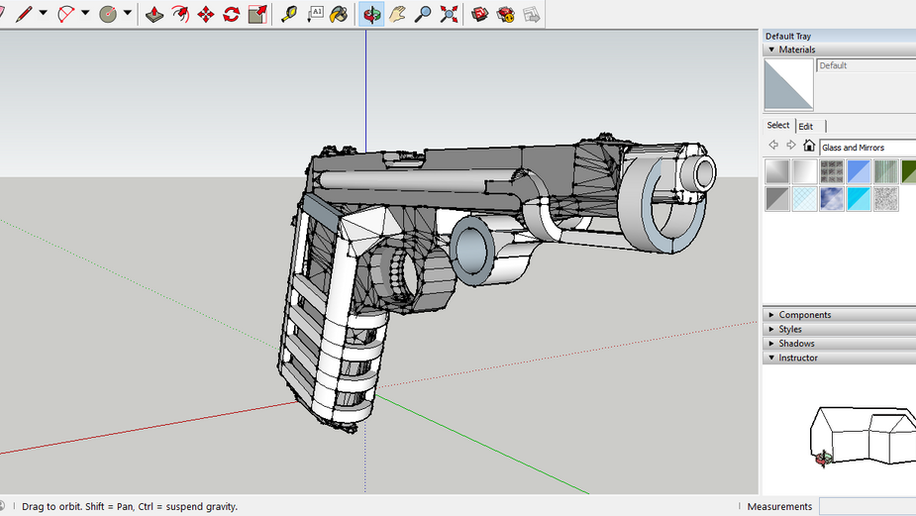Go to home materials via house icon

[x=808, y=146]
